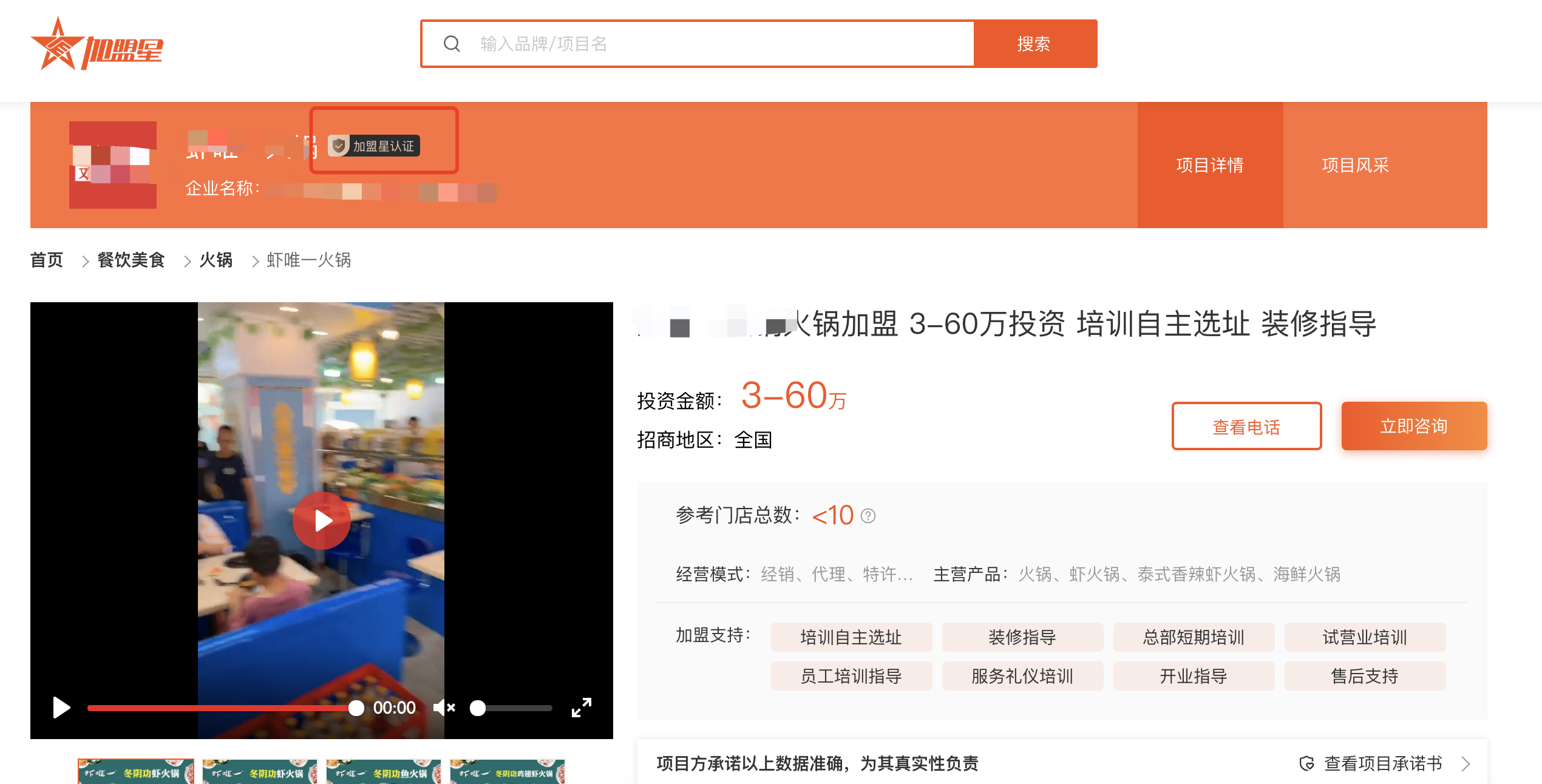Click the 招商地区 value 全国
Screen dimensions: 1542x784
coord(753,440)
